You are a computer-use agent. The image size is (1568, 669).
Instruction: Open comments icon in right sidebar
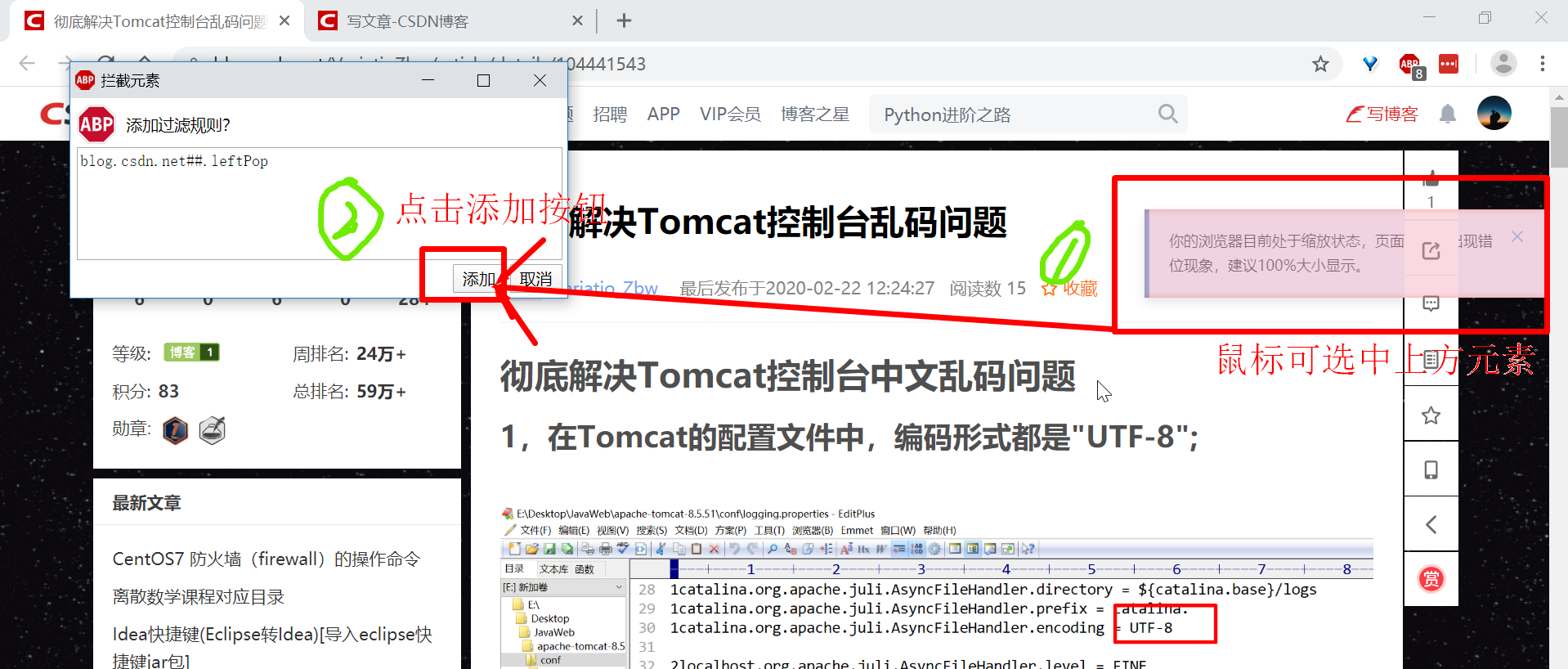point(1431,303)
